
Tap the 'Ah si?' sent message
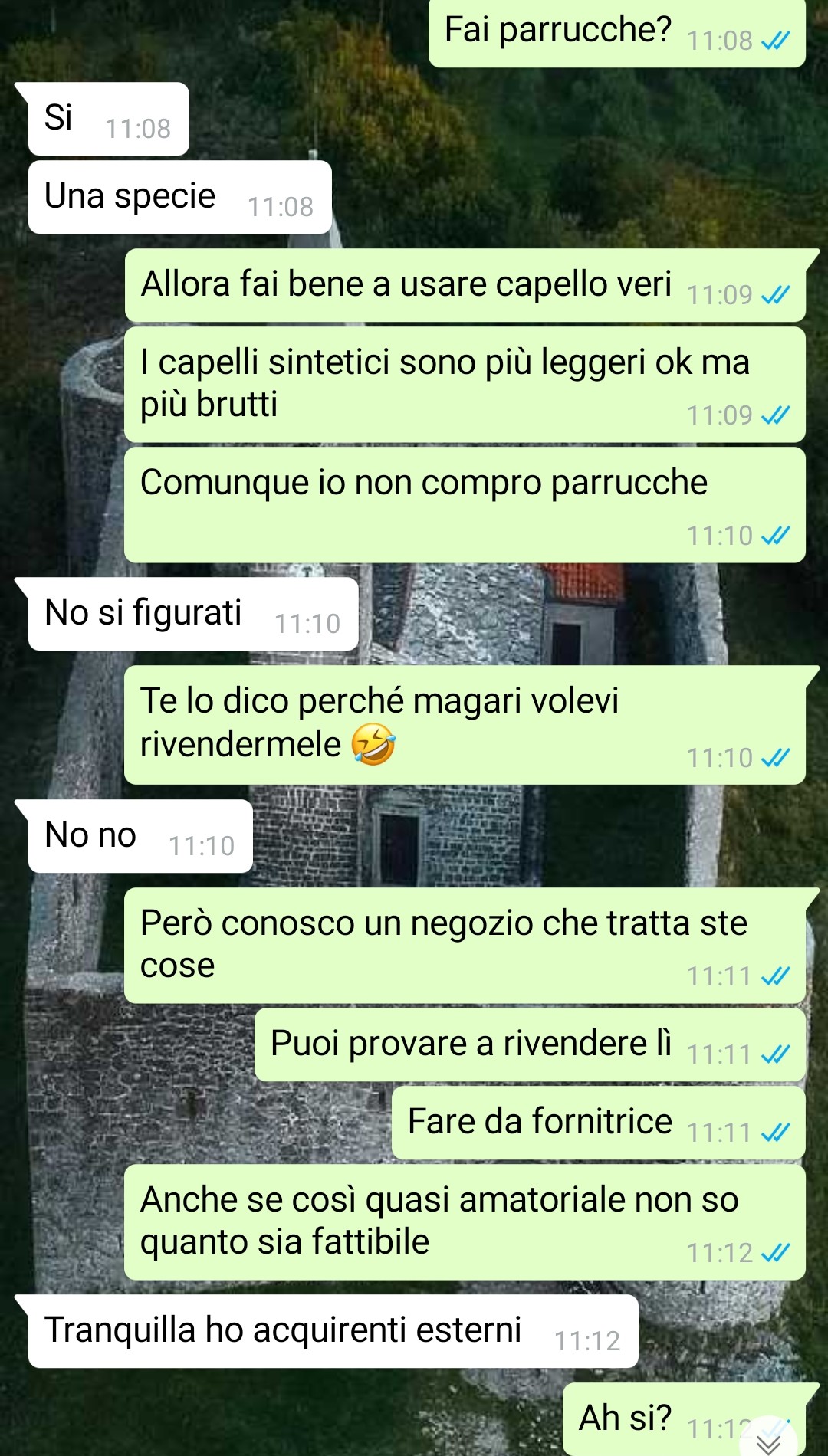click(x=684, y=1418)
